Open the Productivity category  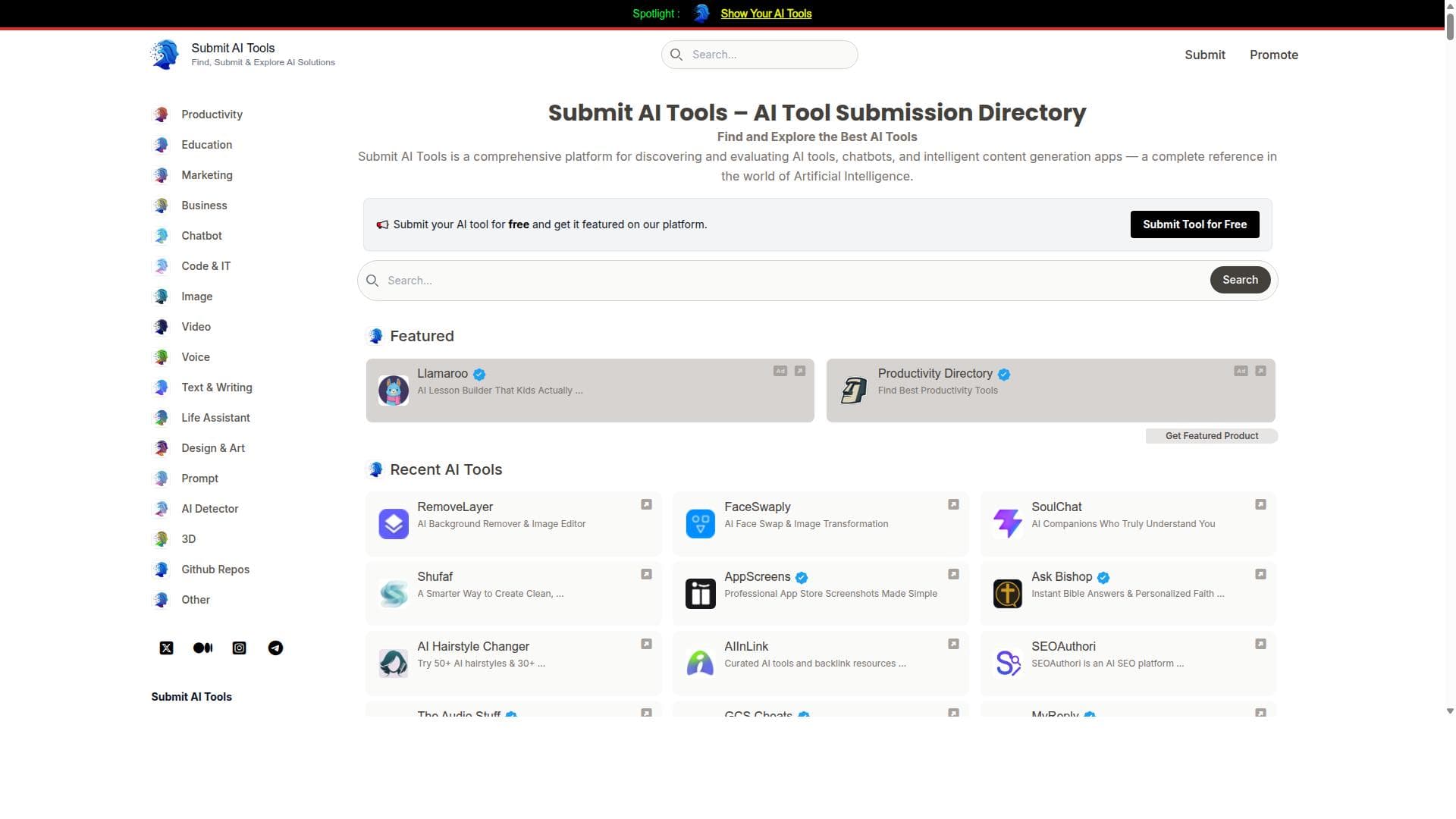pos(212,115)
